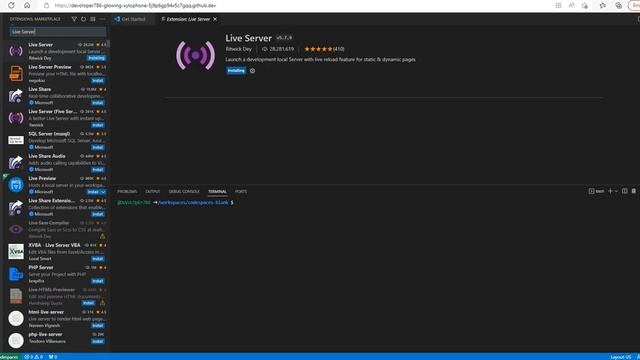640x360 pixels.
Task: Clear extensions search results icon
Action: (93, 19)
